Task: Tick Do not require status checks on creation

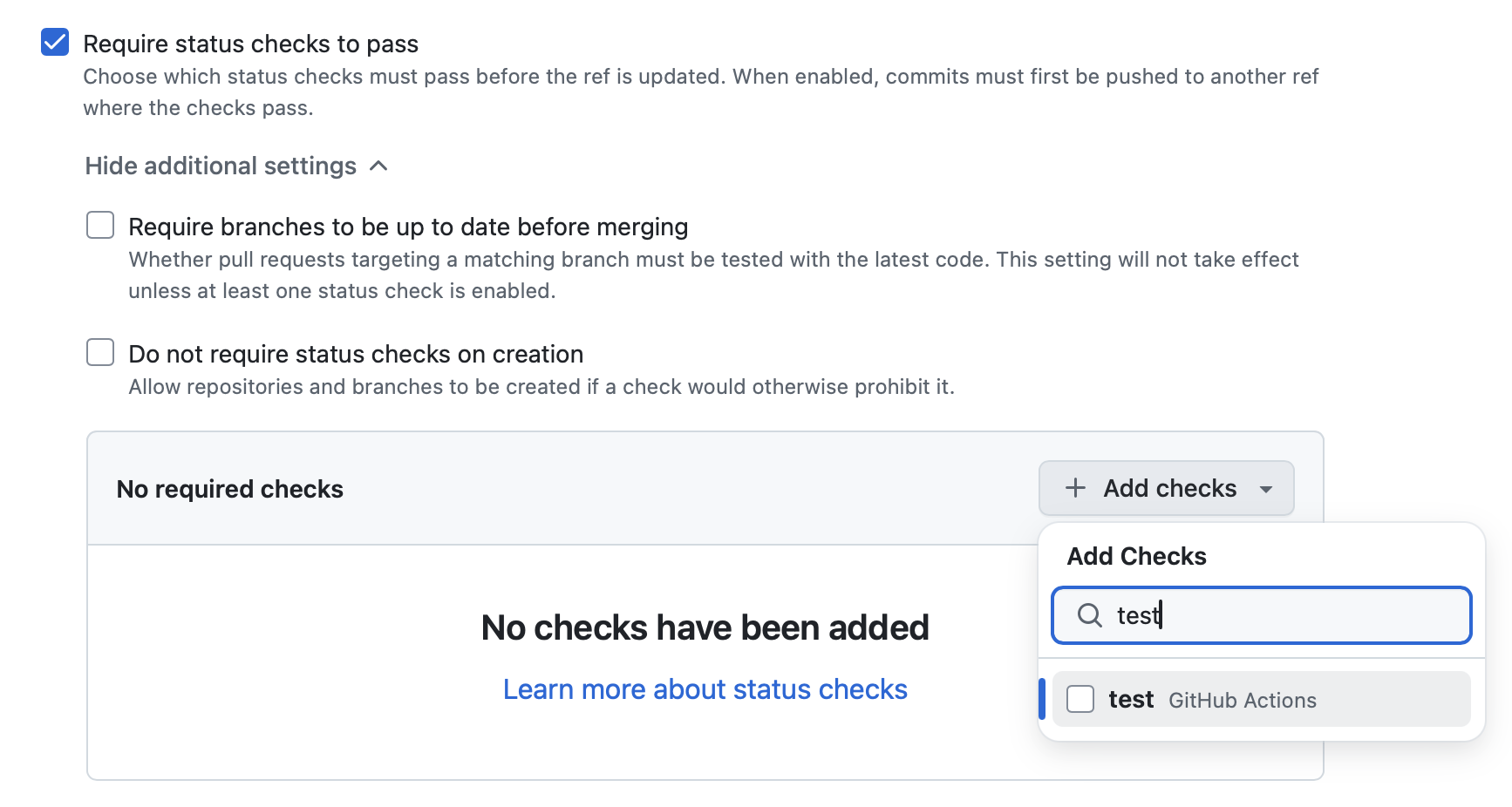Action: tap(100, 352)
